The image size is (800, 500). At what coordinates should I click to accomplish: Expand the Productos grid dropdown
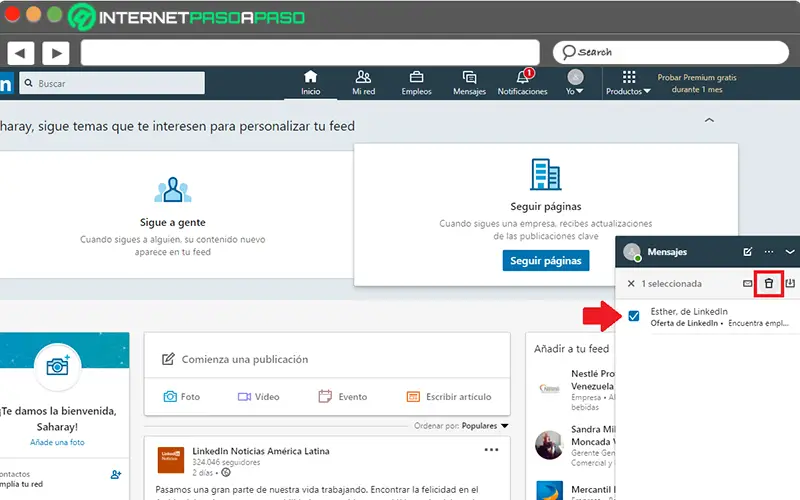tap(628, 83)
